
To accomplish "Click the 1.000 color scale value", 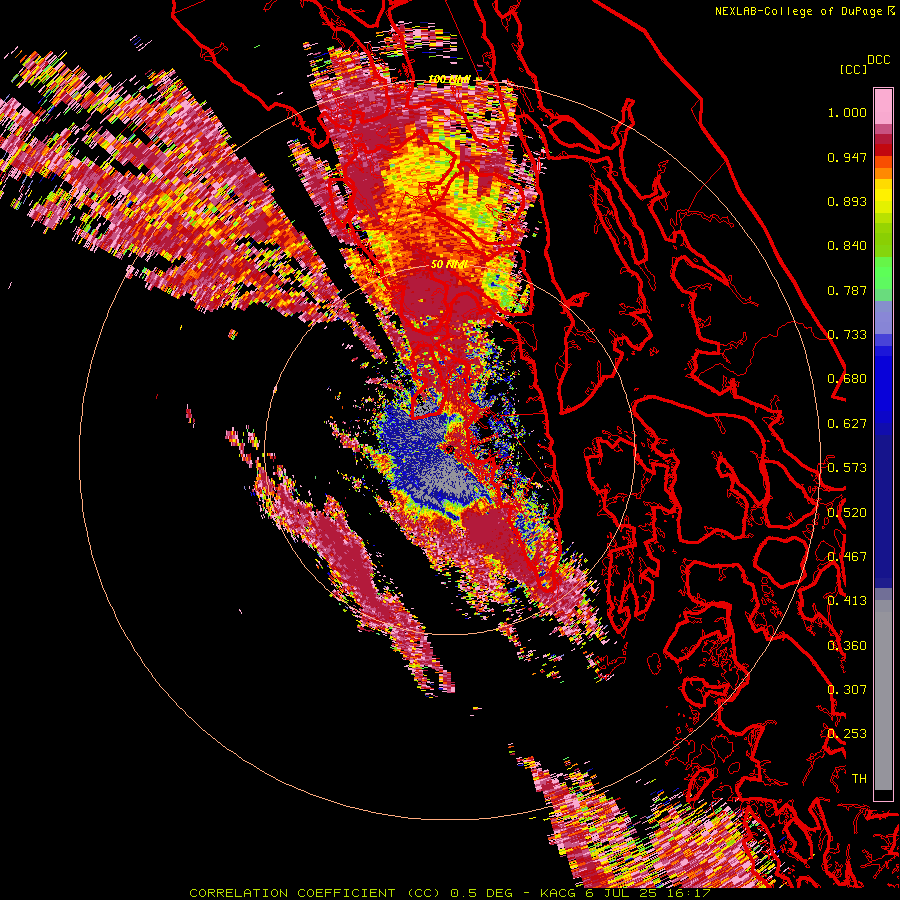I will (847, 112).
